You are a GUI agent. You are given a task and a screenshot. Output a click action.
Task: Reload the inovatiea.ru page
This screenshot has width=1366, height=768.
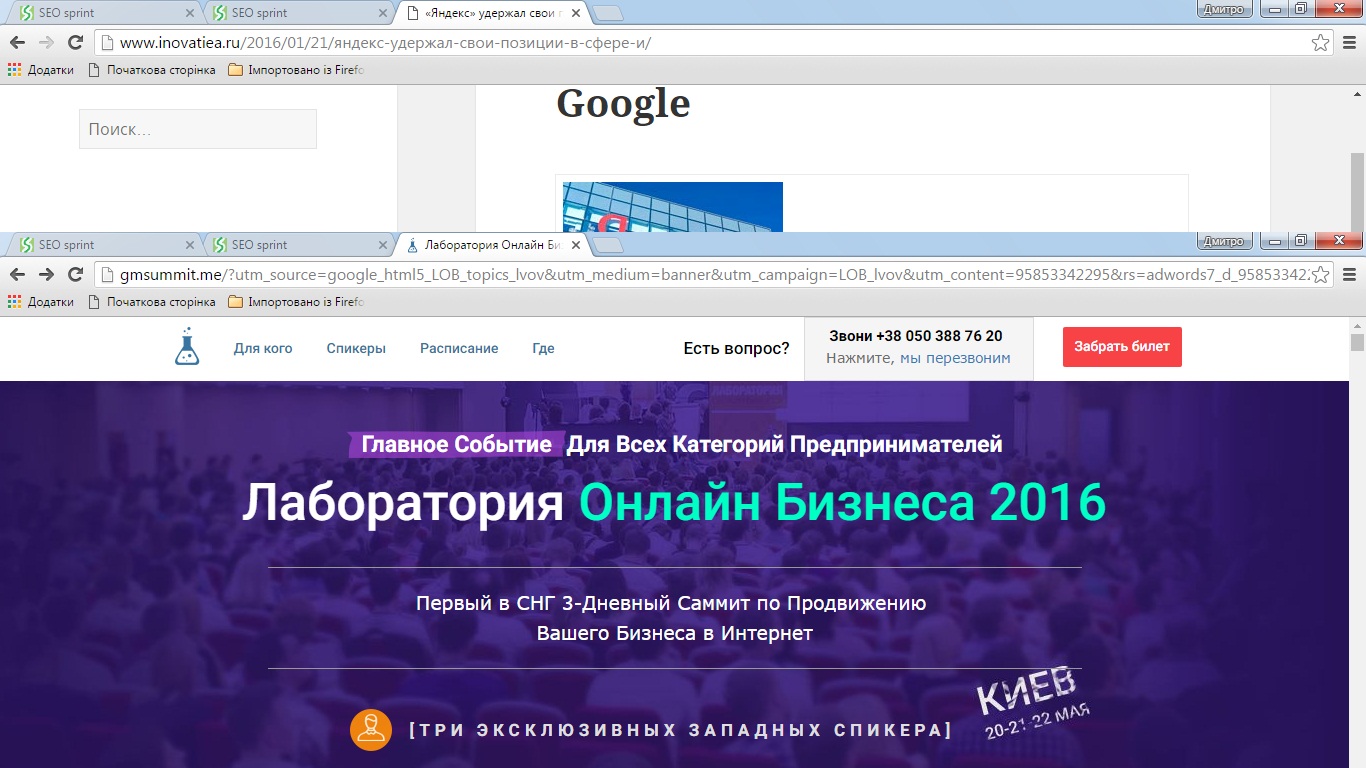(x=75, y=42)
